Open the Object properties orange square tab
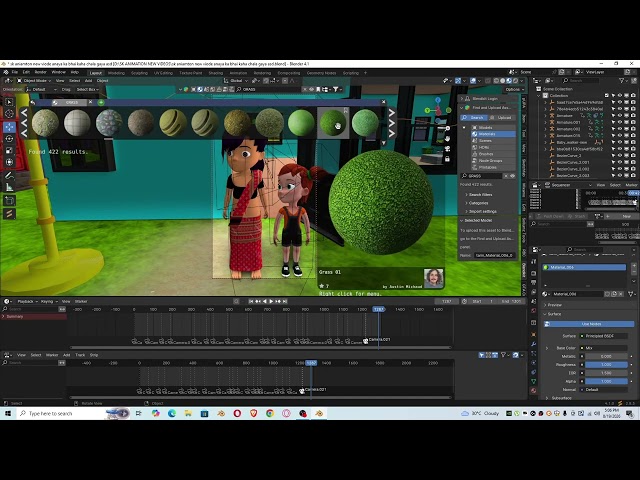 pos(533,334)
